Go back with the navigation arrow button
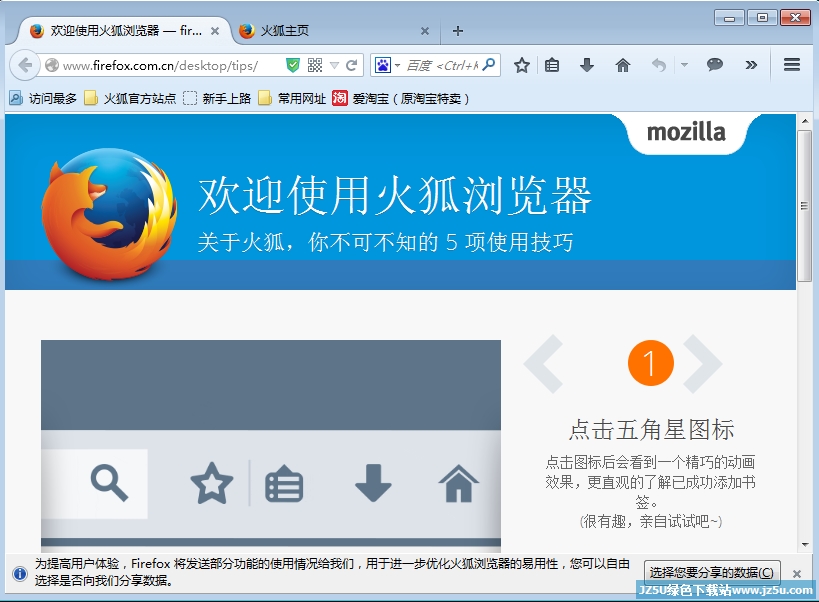 point(24,65)
